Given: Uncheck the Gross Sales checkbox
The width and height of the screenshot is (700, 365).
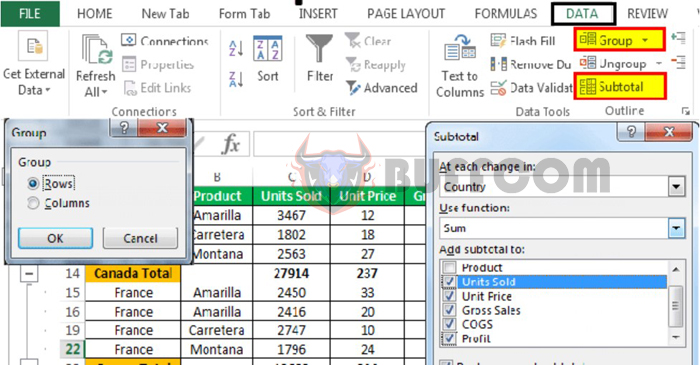Looking at the screenshot, I should pos(449,310).
